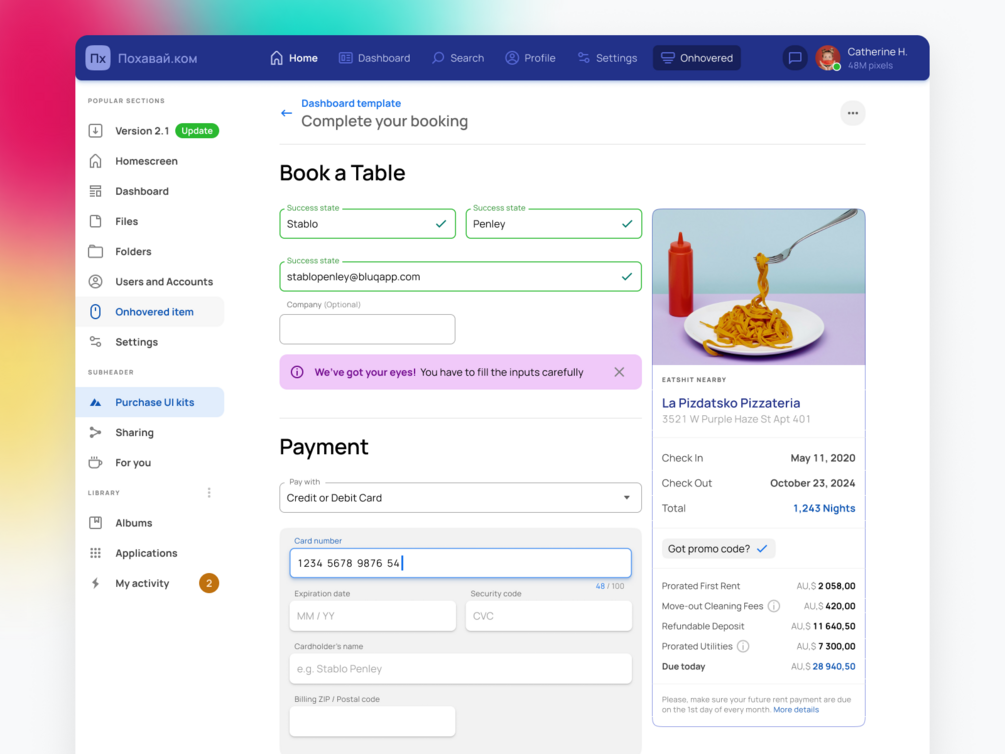Click the Pay with dropdown arrow
Image resolution: width=1005 pixels, height=754 pixels.
coord(627,498)
